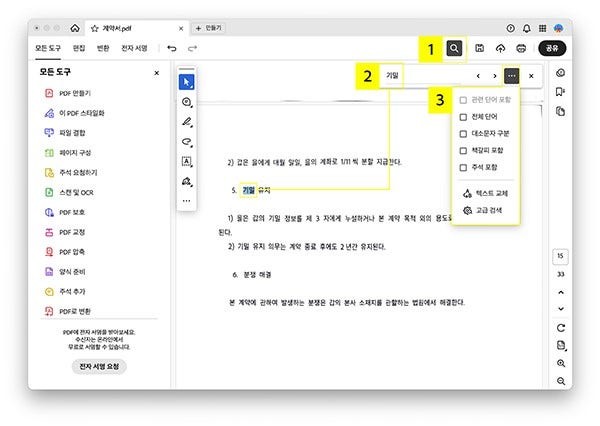The image size is (600, 426).
Task: Open the help icon in title bar
Action: point(510,28)
